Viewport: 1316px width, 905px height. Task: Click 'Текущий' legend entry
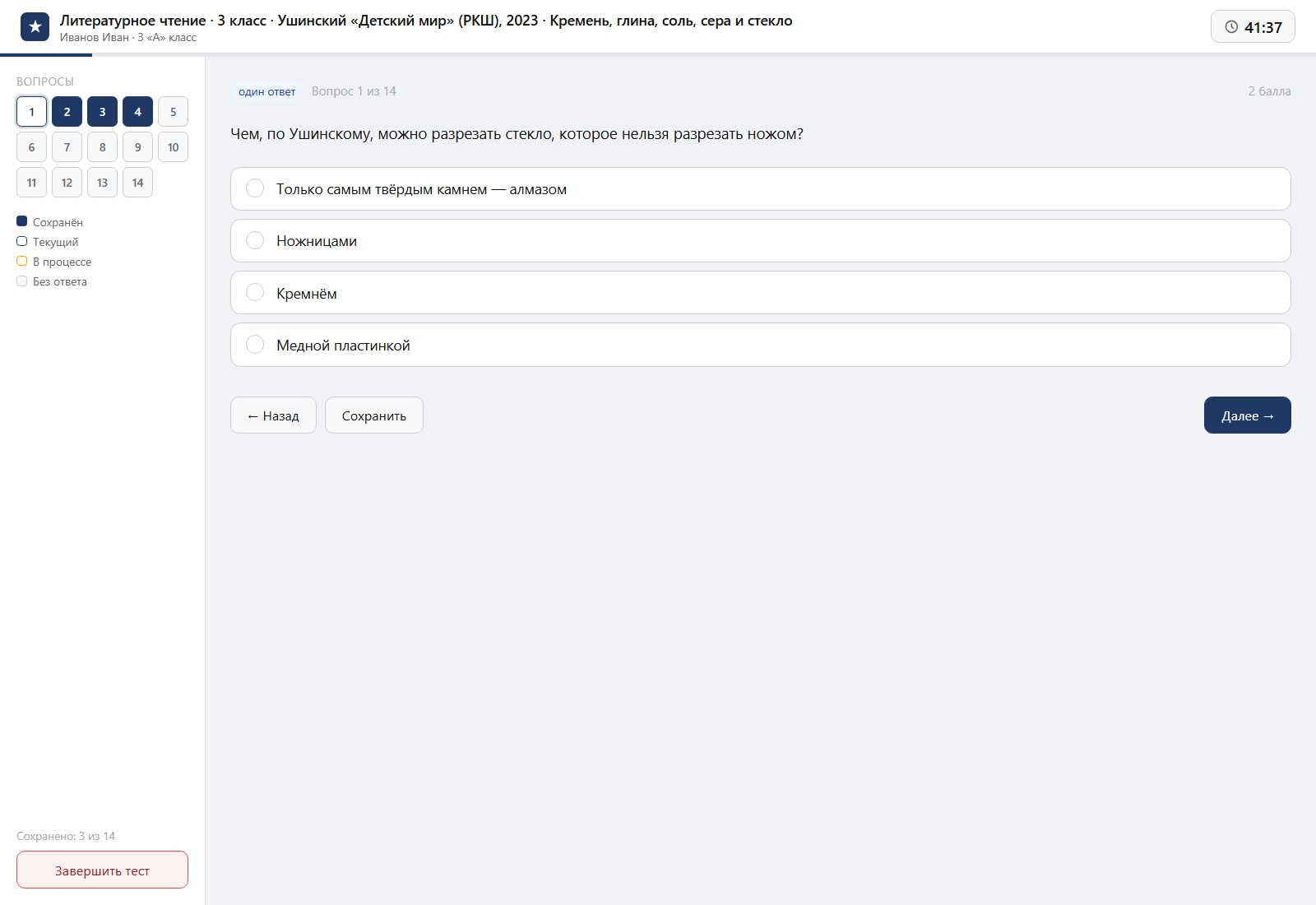pos(48,242)
